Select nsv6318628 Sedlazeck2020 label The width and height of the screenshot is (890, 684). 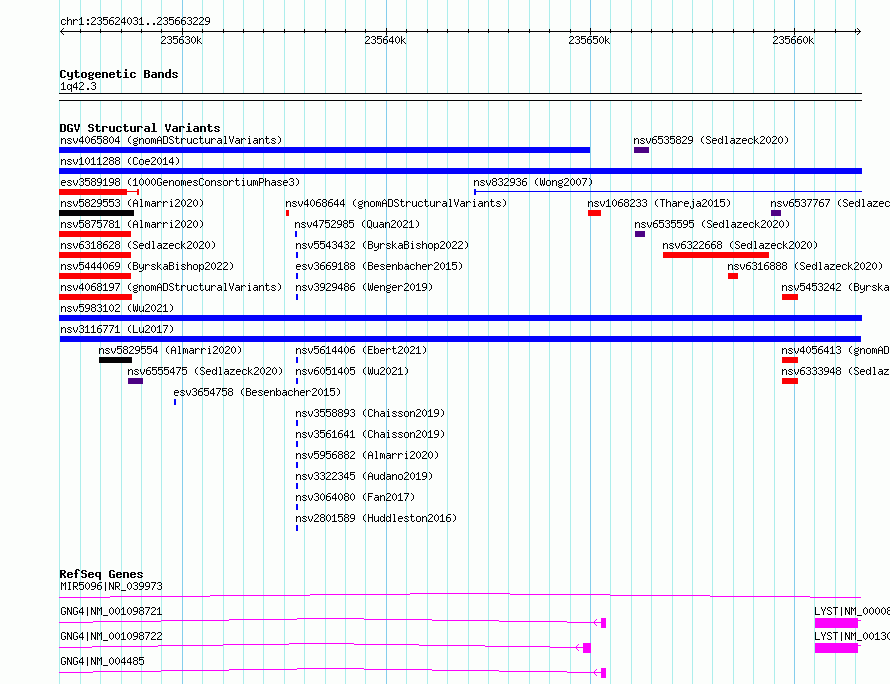coord(138,245)
